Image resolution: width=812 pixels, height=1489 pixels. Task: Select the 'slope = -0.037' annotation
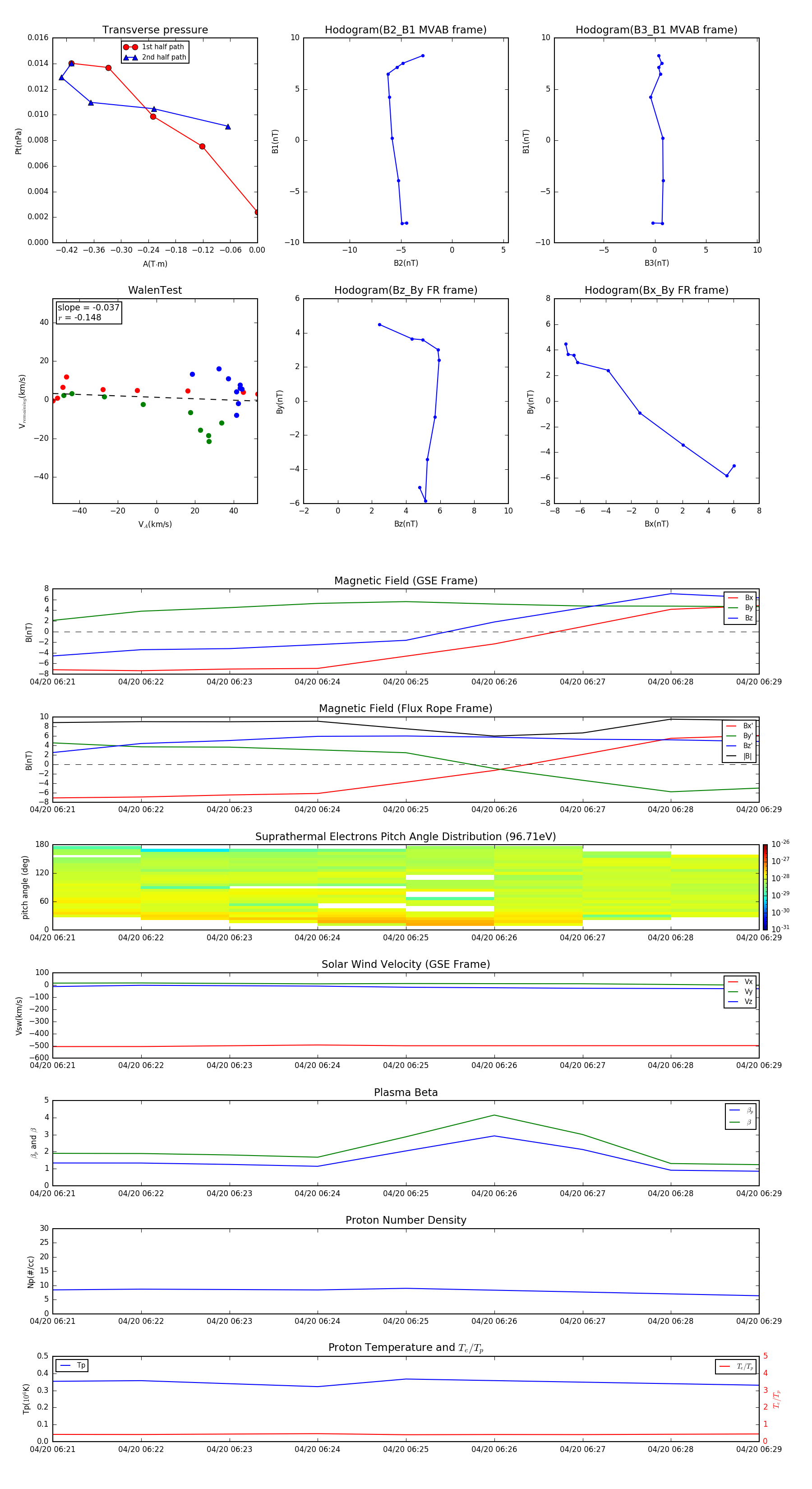pyautogui.click(x=88, y=308)
